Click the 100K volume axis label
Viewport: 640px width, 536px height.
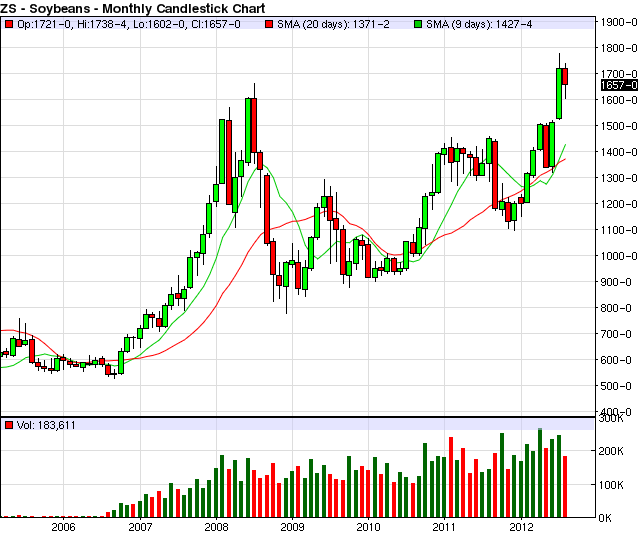pyautogui.click(x=611, y=485)
